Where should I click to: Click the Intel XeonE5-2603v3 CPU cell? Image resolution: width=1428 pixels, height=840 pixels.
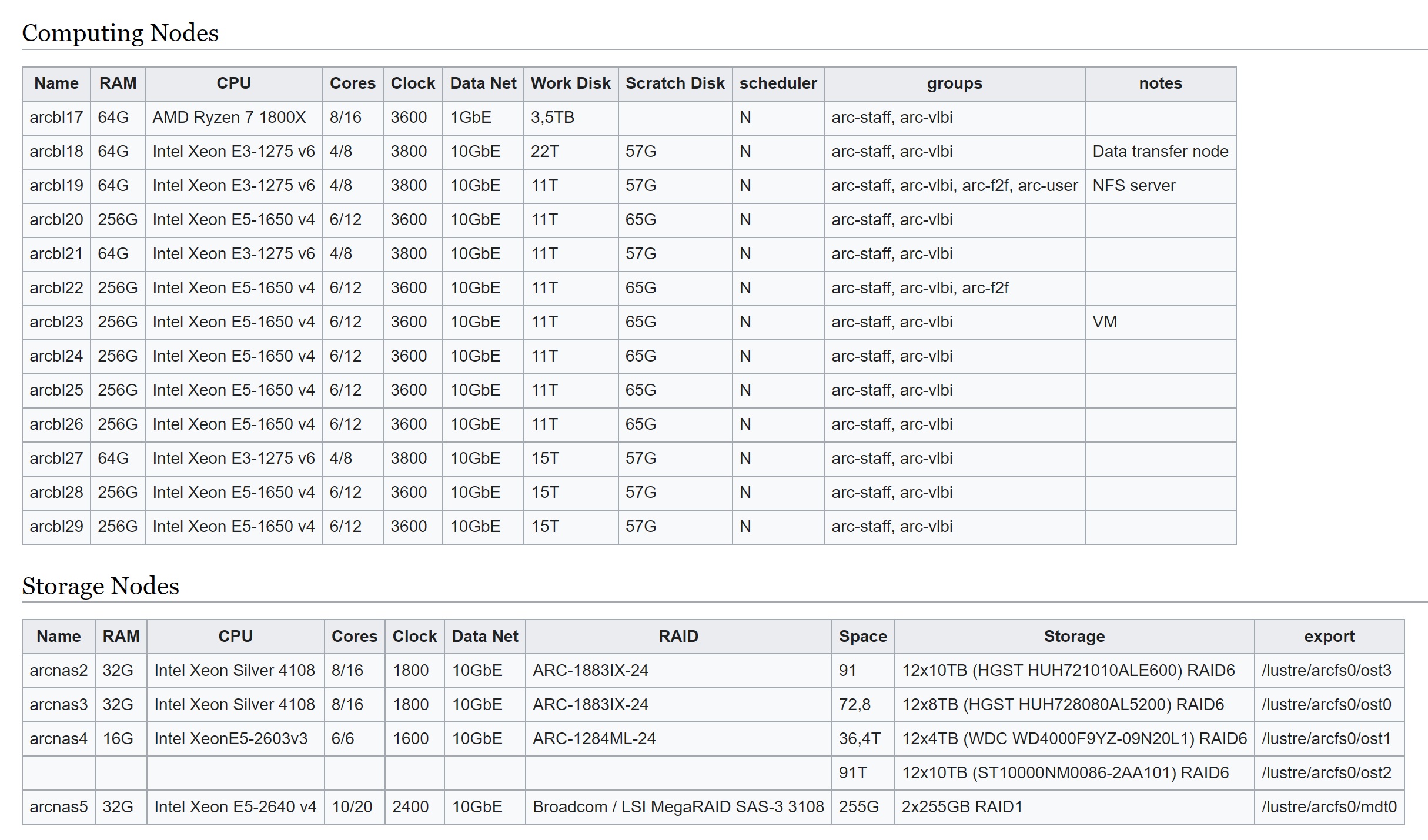pos(236,739)
